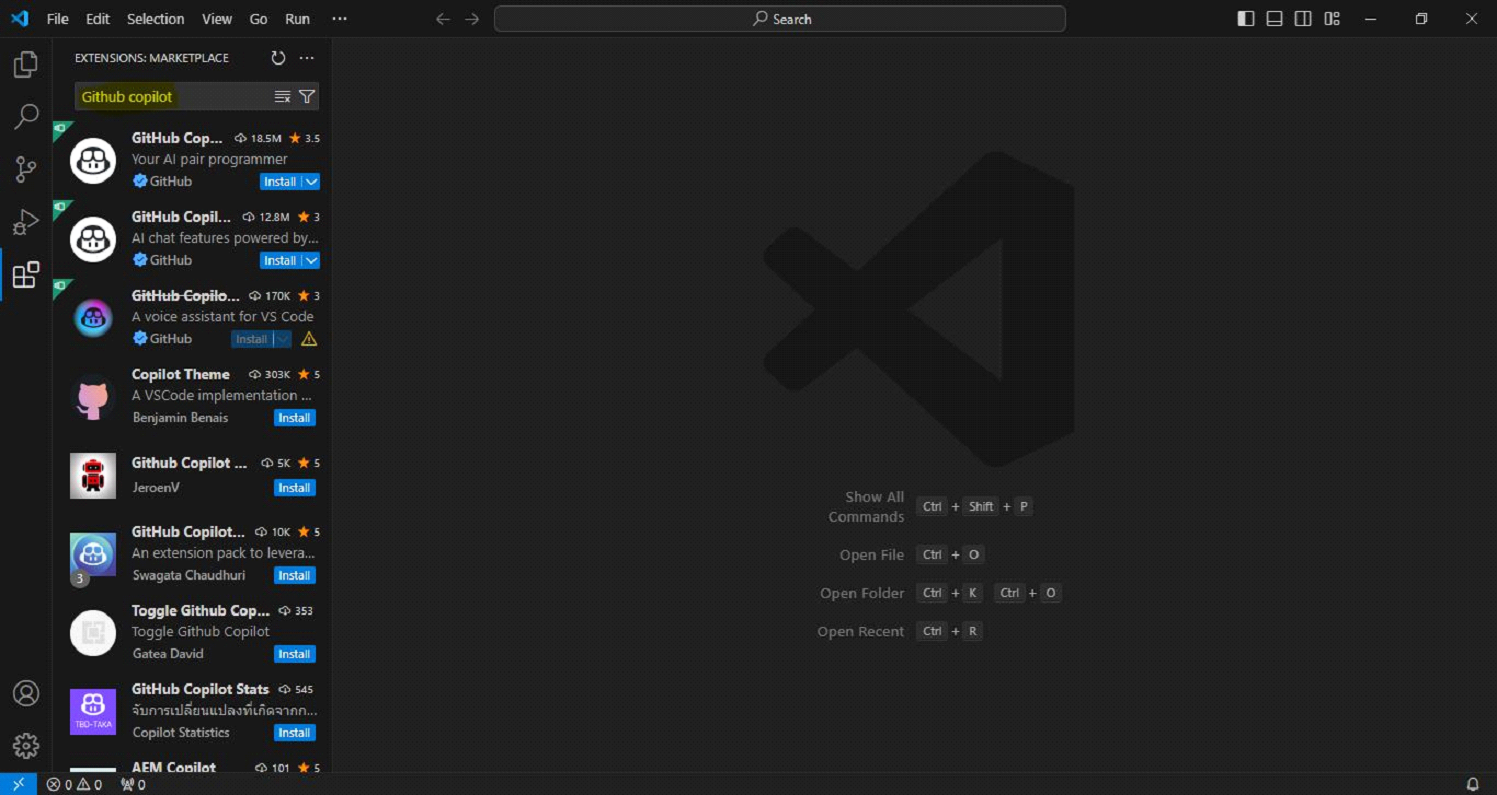
Task: Open the Run and Debug view
Action: [x=26, y=222]
